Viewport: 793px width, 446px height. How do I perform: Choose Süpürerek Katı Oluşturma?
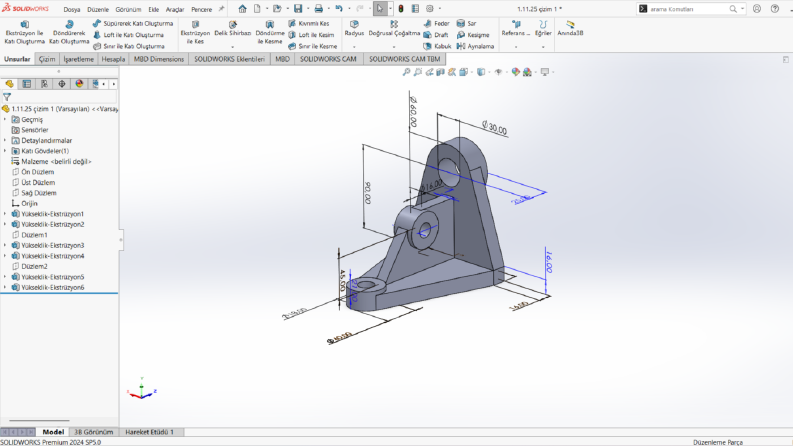click(133, 23)
